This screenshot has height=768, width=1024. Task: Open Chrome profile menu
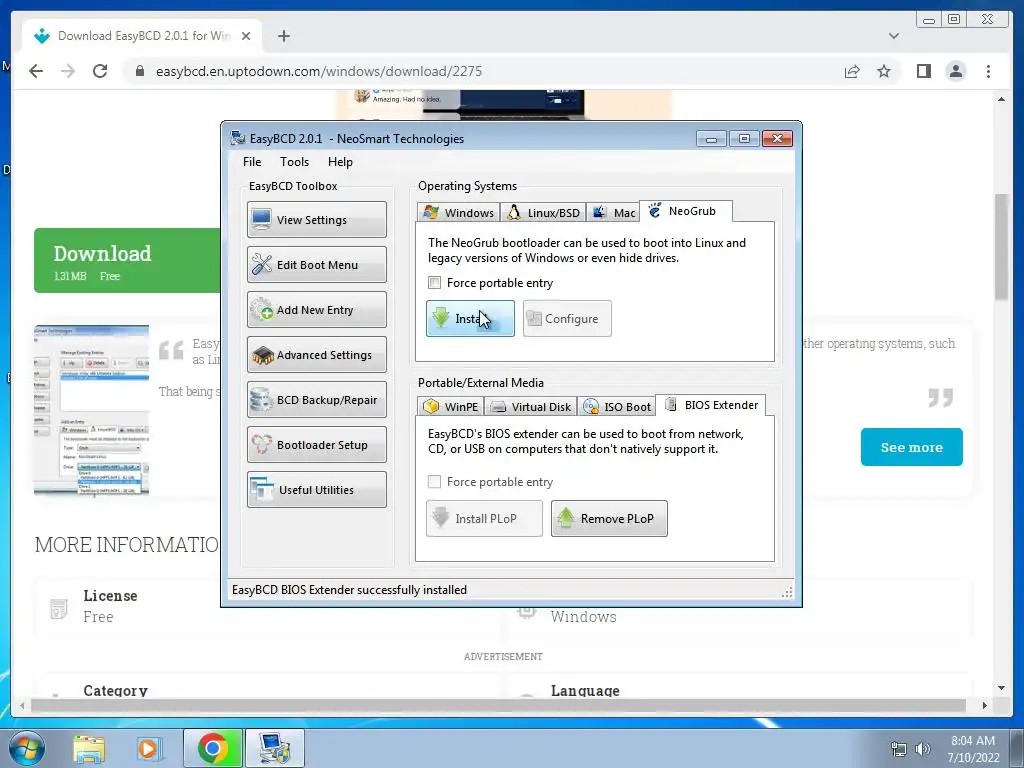click(956, 71)
